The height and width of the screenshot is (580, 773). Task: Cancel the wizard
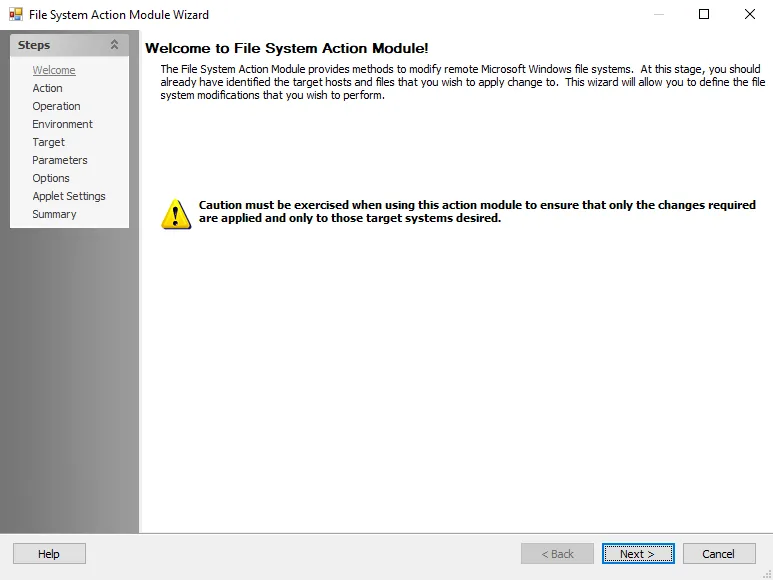tap(719, 553)
